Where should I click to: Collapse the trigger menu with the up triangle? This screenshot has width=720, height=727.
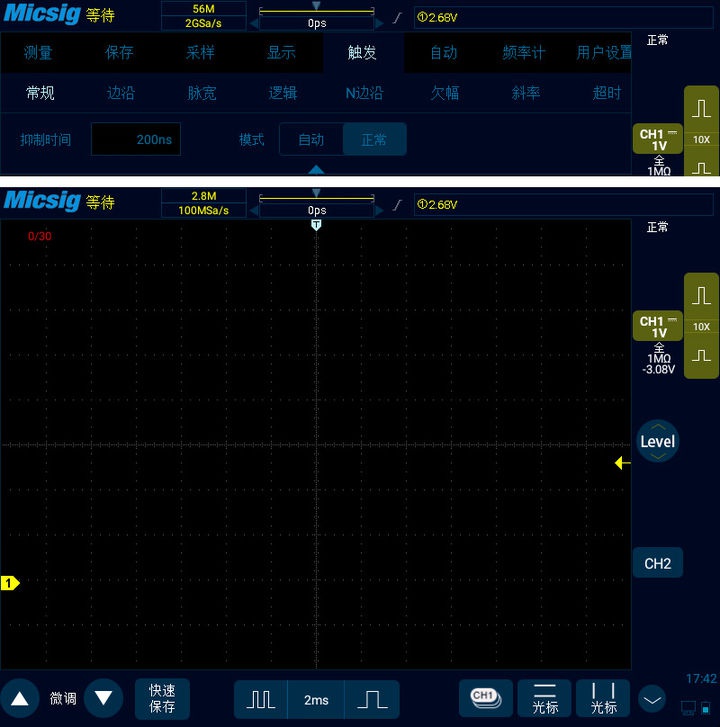pos(316,169)
